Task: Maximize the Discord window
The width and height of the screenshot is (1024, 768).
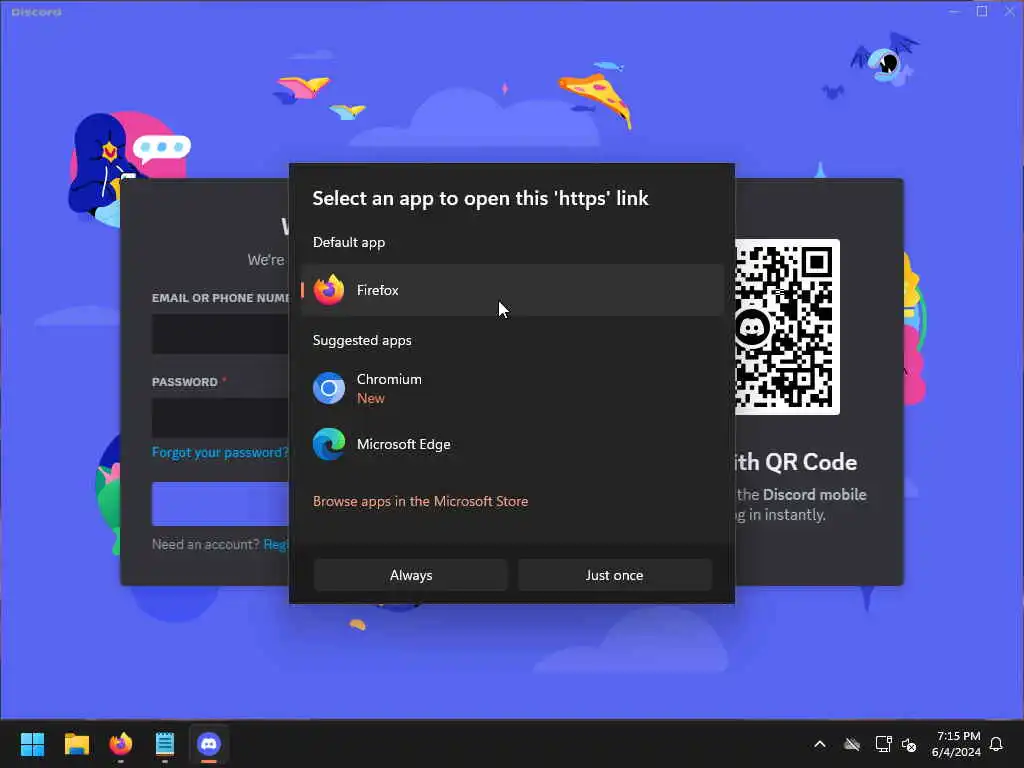Action: 982,11
